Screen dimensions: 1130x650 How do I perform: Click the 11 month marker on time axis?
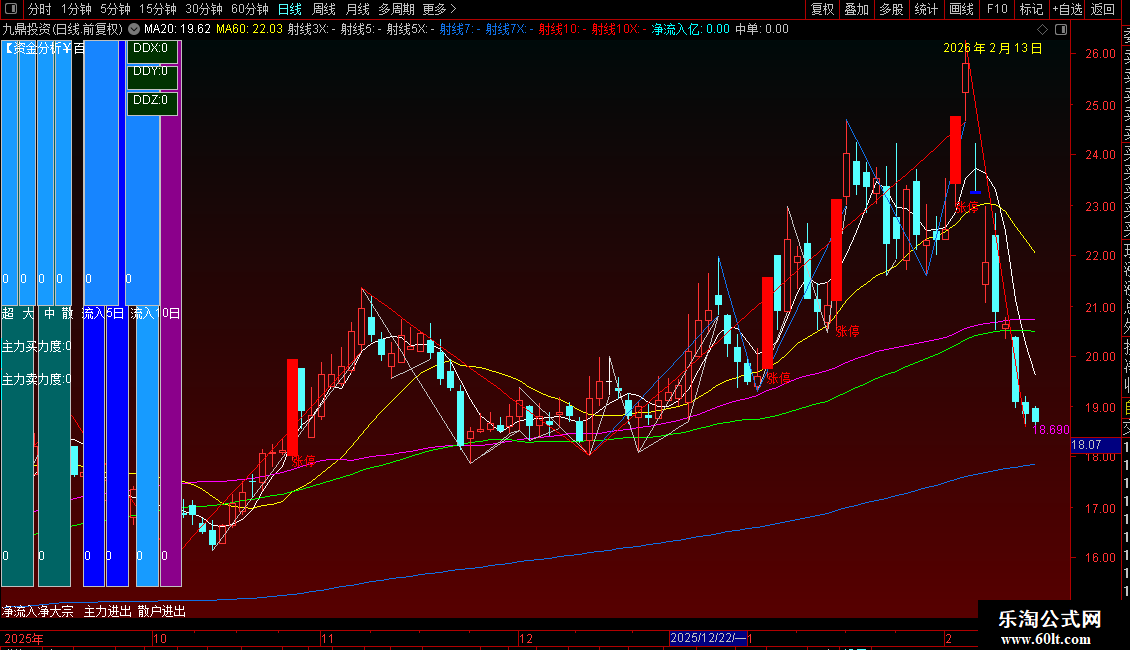[328, 638]
